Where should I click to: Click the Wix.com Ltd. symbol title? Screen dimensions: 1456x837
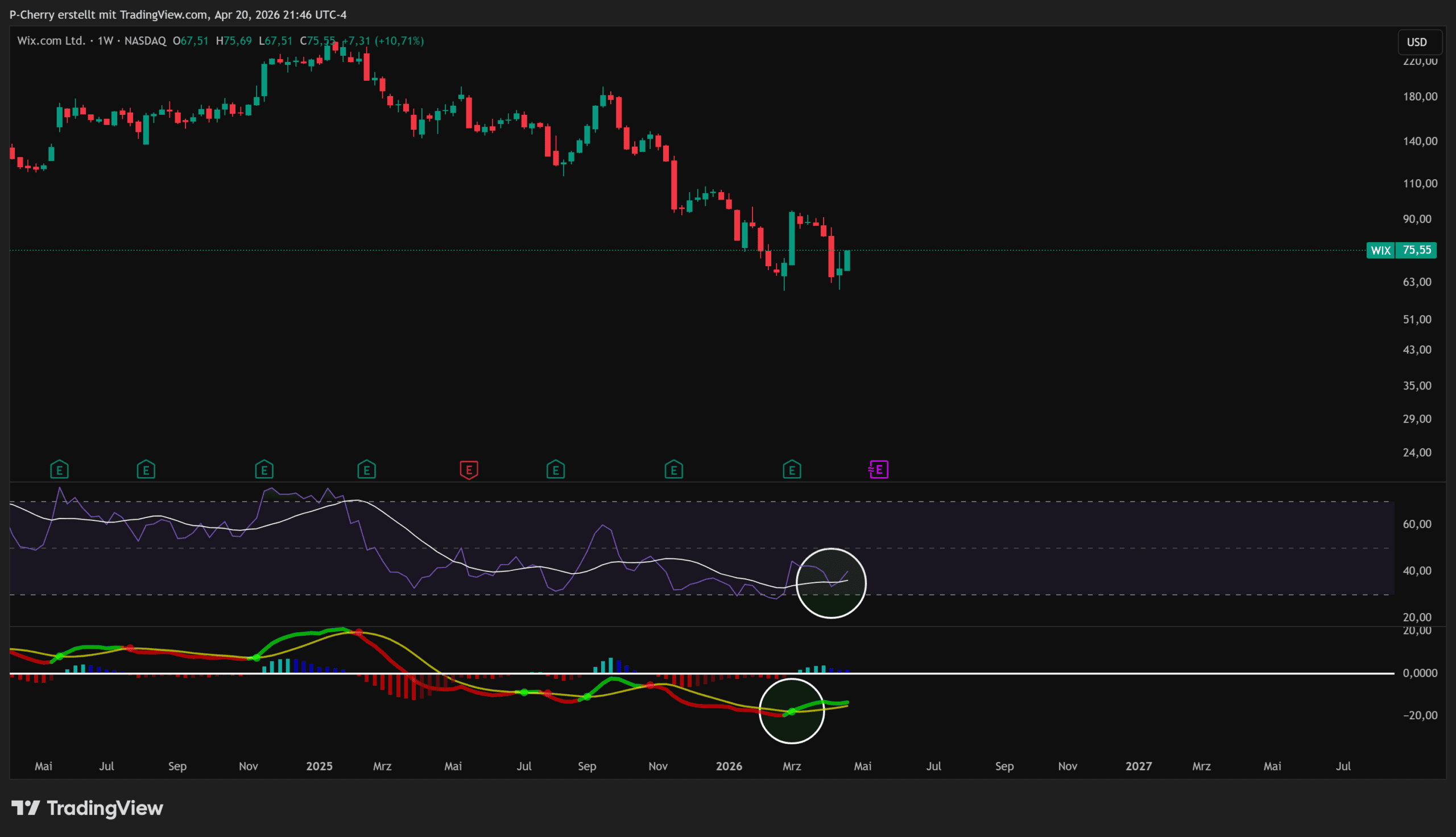pyautogui.click(x=51, y=41)
